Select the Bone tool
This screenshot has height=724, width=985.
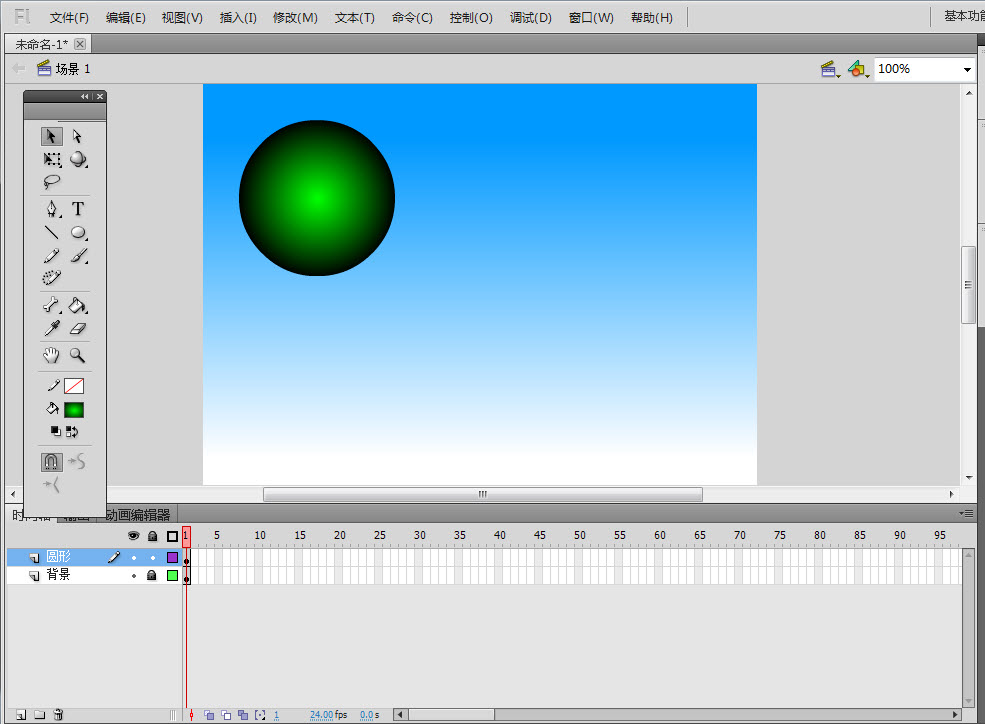(52, 305)
